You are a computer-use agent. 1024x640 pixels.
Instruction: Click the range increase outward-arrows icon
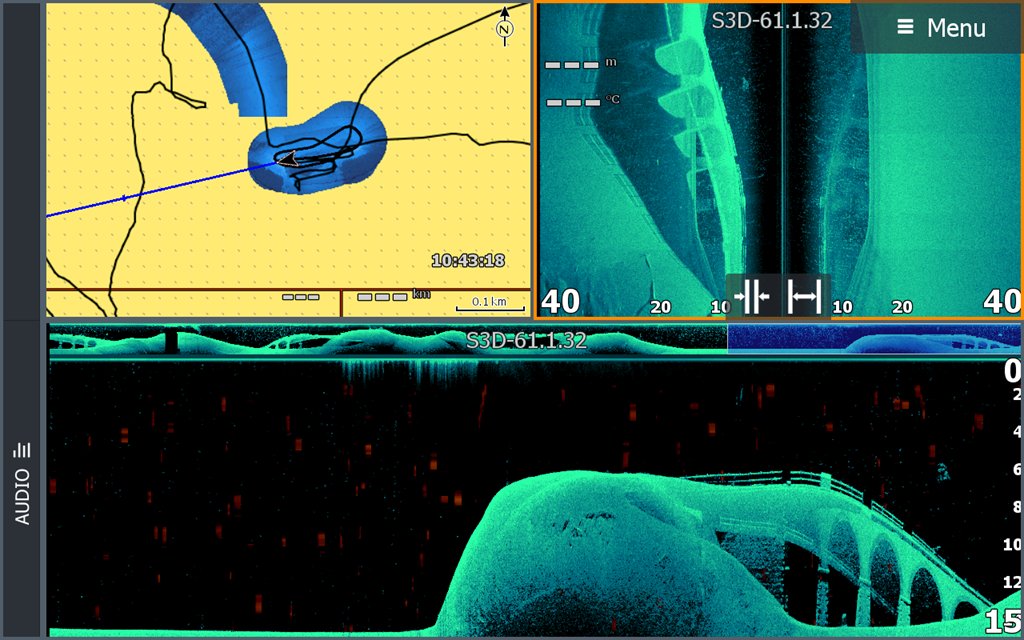tap(804, 297)
